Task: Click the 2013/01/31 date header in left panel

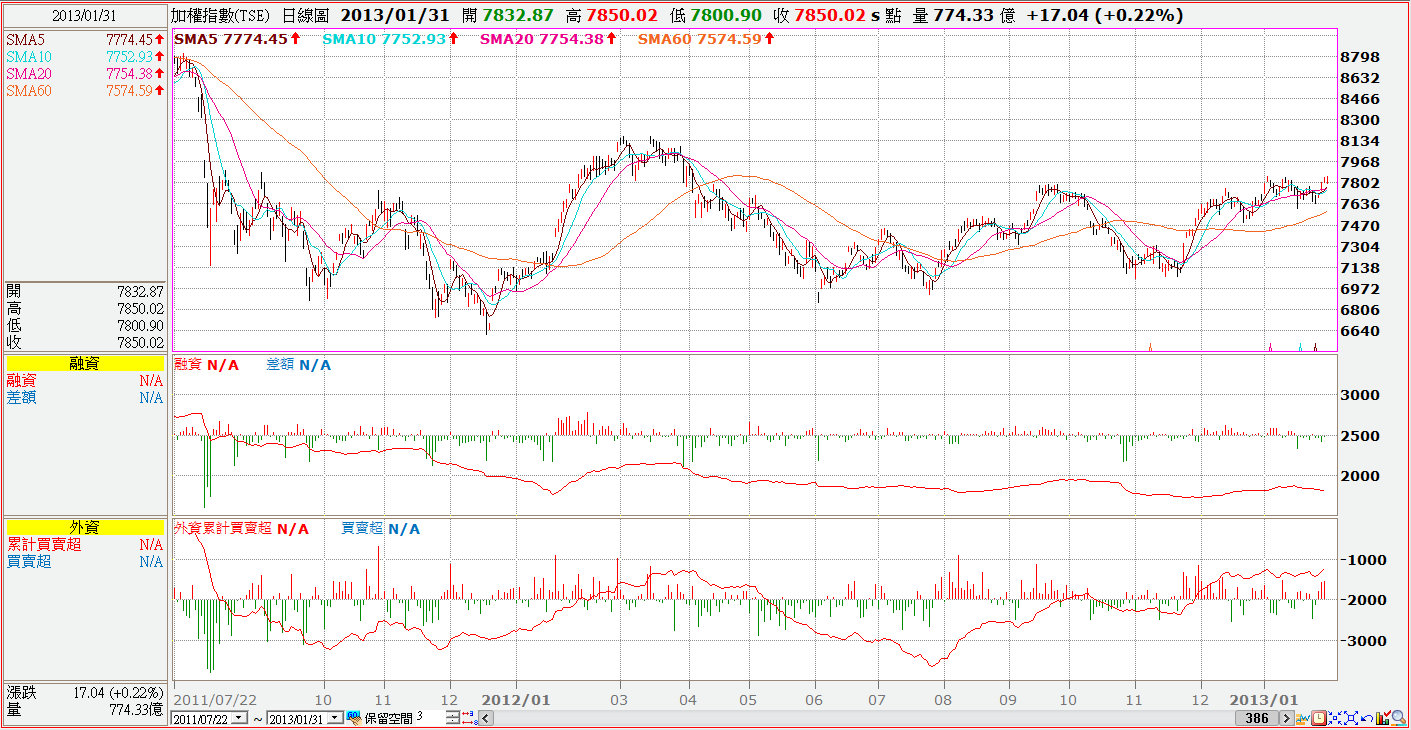Action: point(84,15)
